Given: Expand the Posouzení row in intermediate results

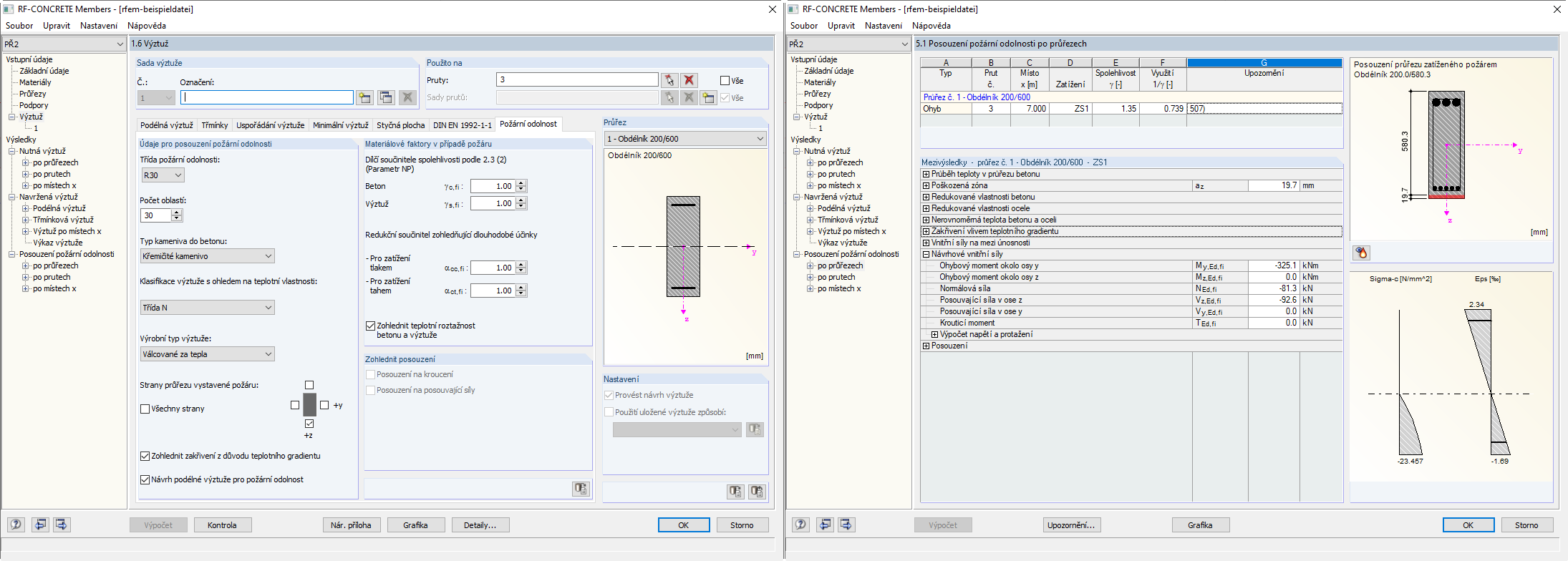Looking at the screenshot, I should tap(926, 346).
